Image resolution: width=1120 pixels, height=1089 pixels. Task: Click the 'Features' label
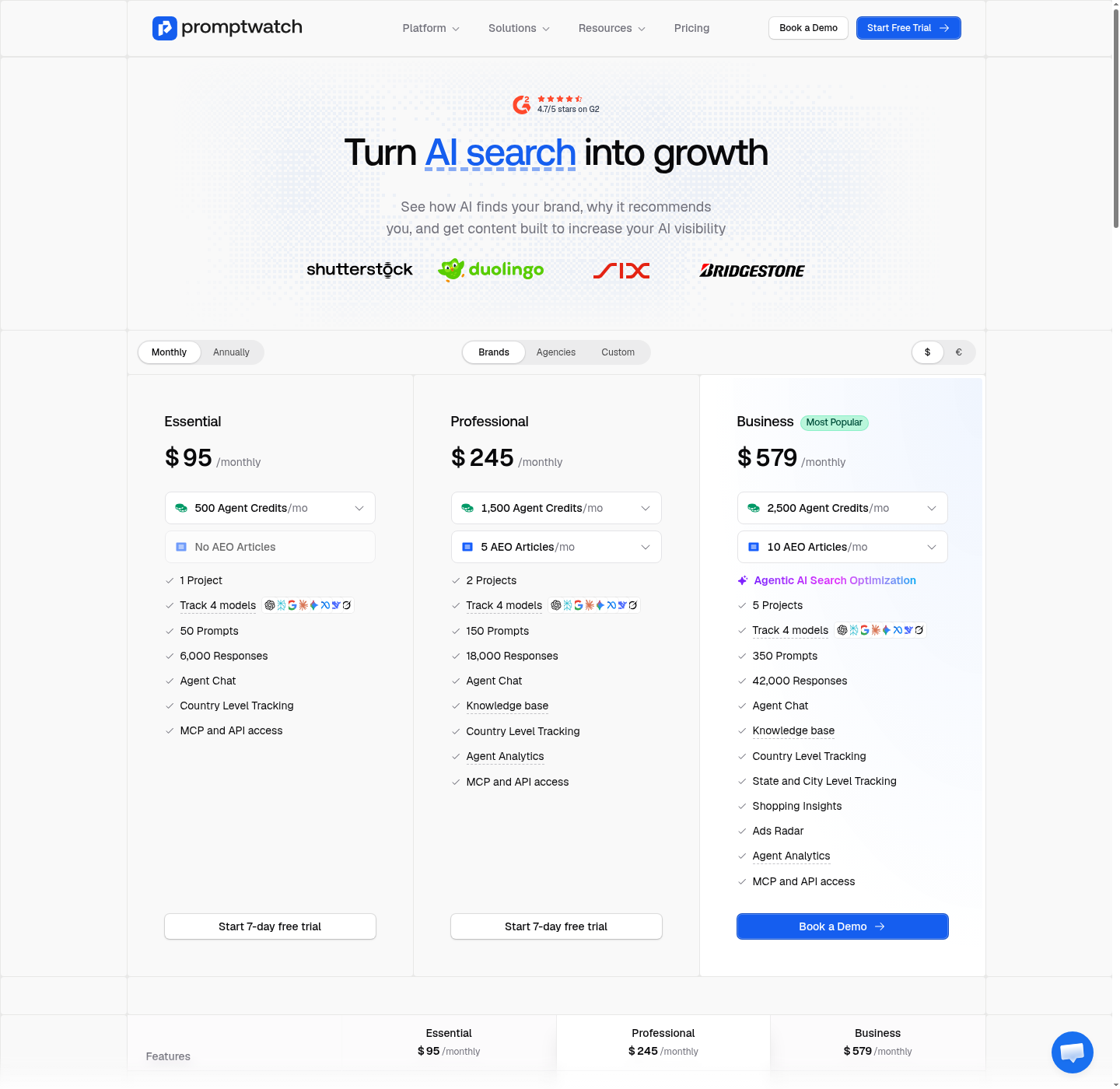168,1056
